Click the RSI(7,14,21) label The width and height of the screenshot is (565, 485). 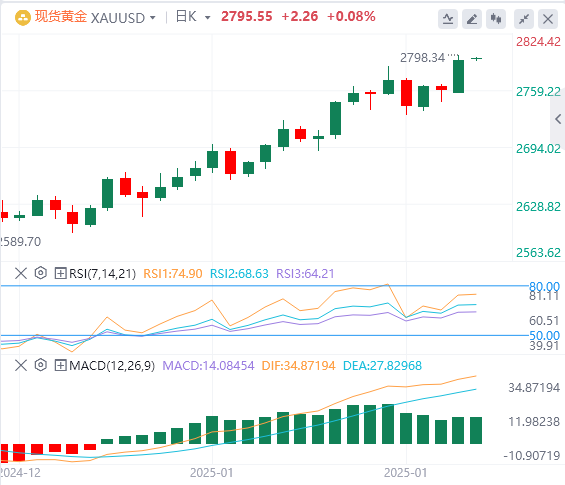click(102, 273)
